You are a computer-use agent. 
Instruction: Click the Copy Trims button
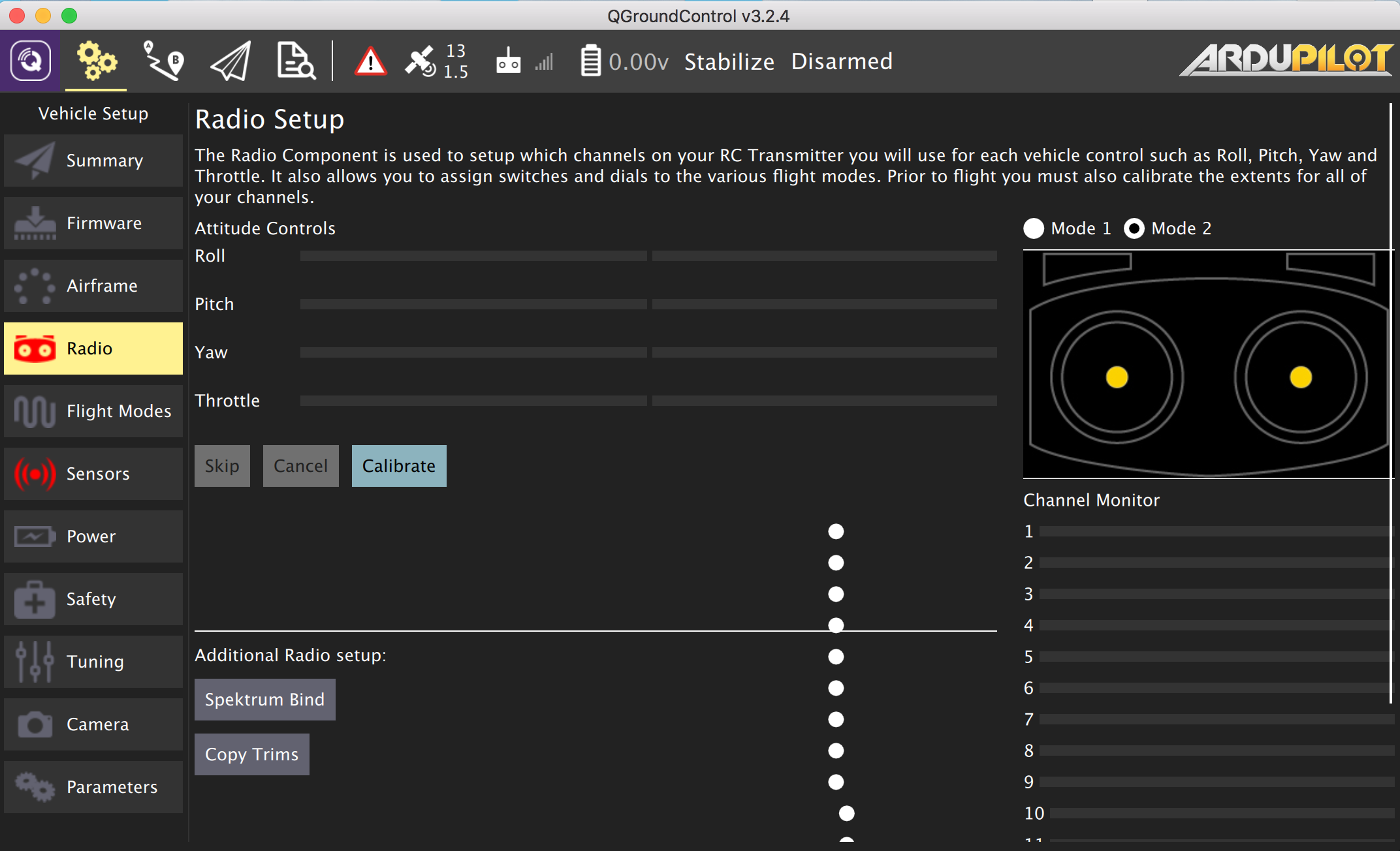point(251,754)
